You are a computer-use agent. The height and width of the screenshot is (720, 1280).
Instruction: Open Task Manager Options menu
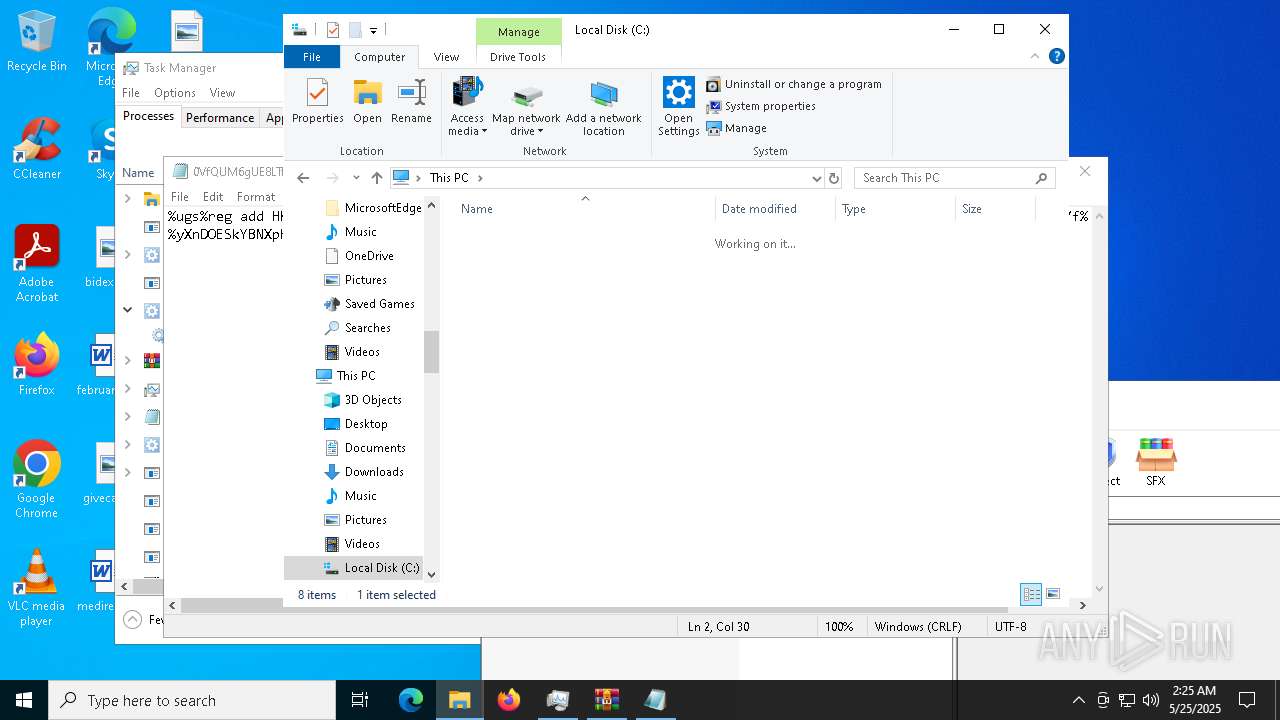click(x=175, y=93)
